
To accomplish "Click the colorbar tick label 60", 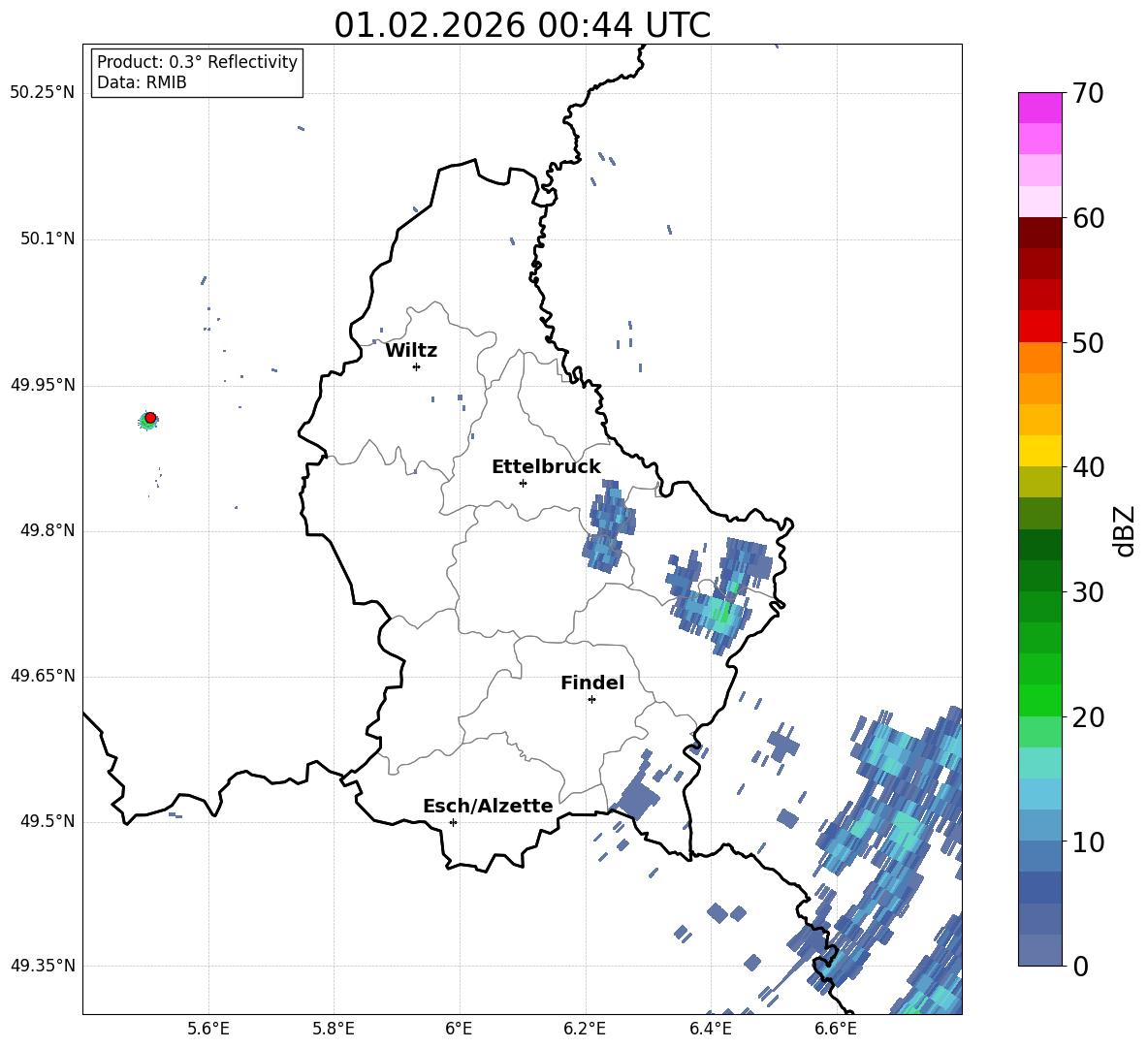I will [1088, 218].
